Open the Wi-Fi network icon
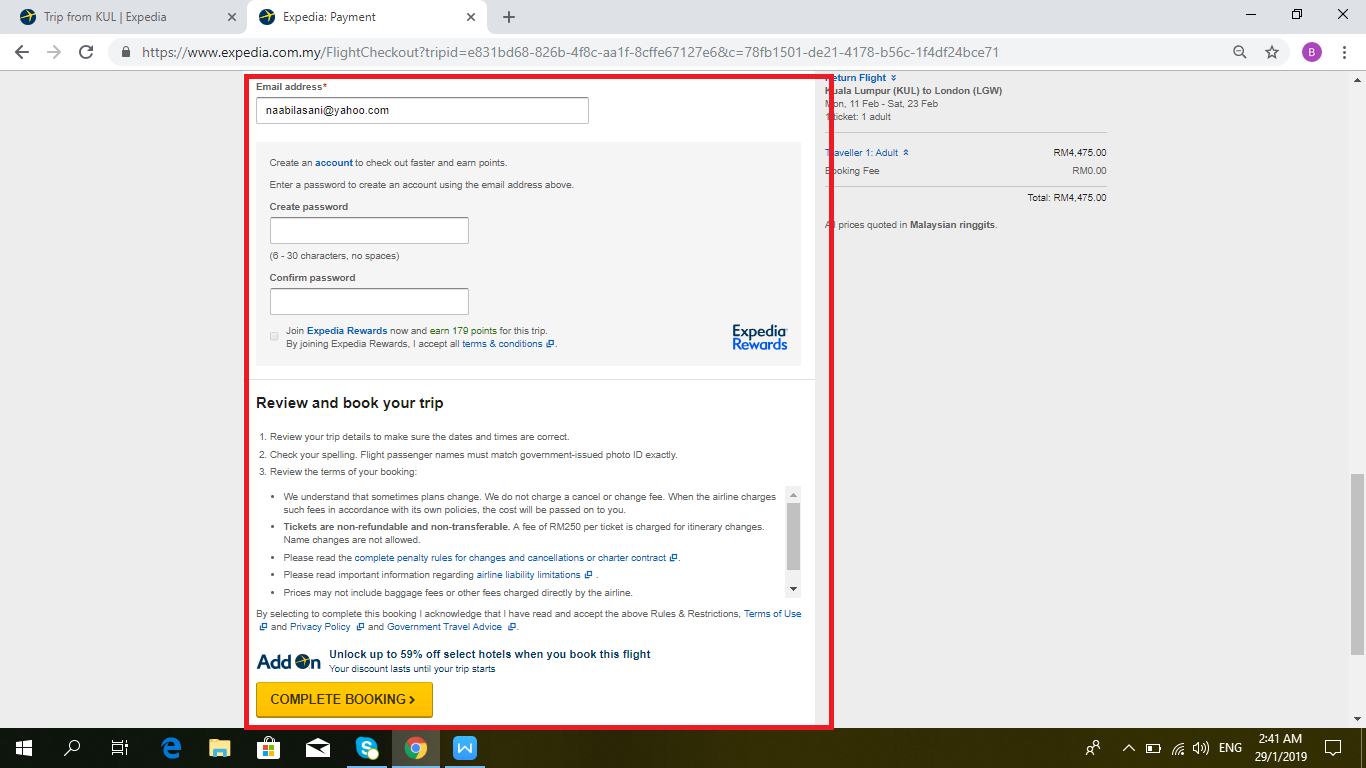The image size is (1366, 768). click(x=1178, y=747)
